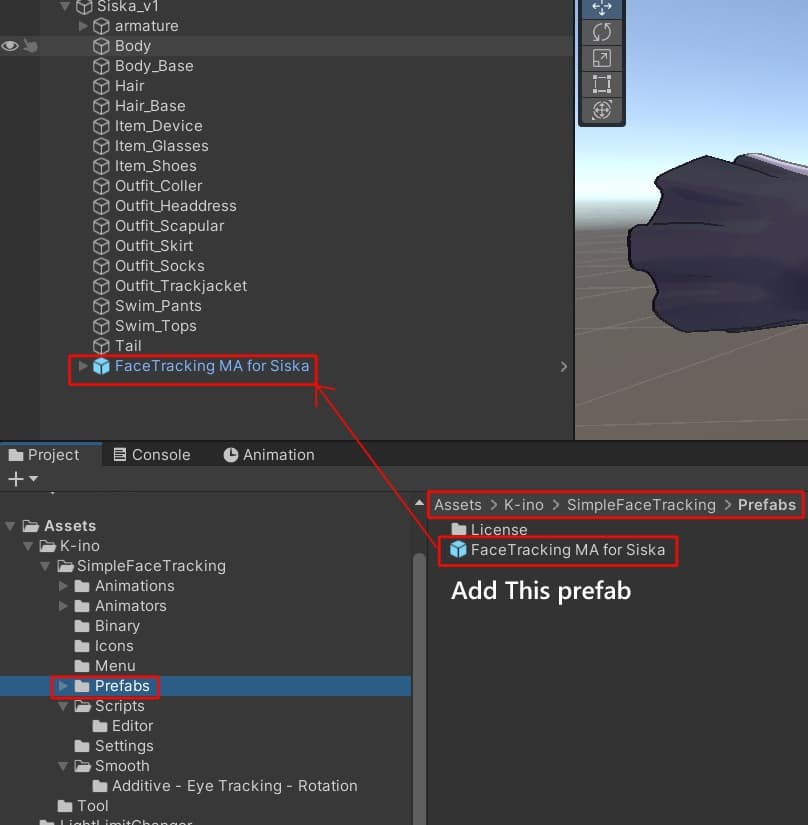
Task: Open prefab arrow for FaceTracking MA for Siska
Action: [x=563, y=367]
